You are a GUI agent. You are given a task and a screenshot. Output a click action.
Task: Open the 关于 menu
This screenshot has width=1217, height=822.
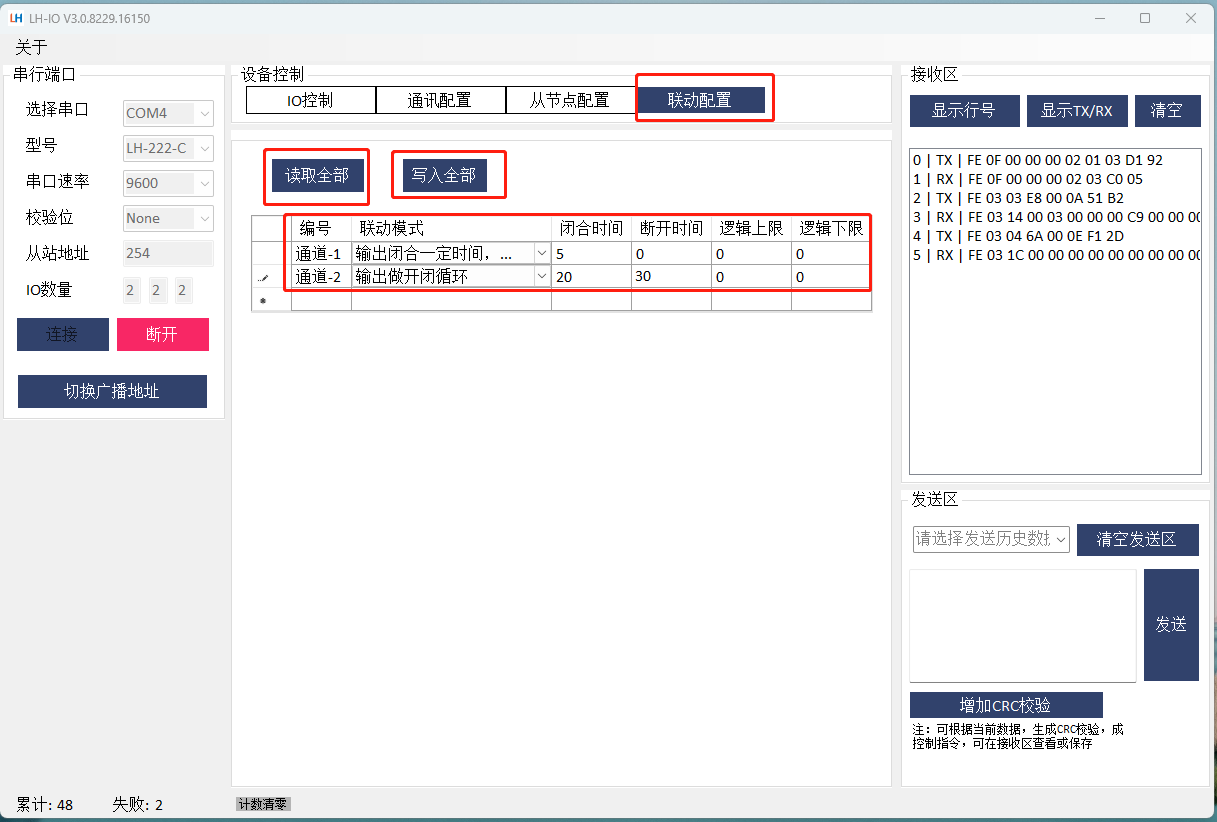[31, 47]
